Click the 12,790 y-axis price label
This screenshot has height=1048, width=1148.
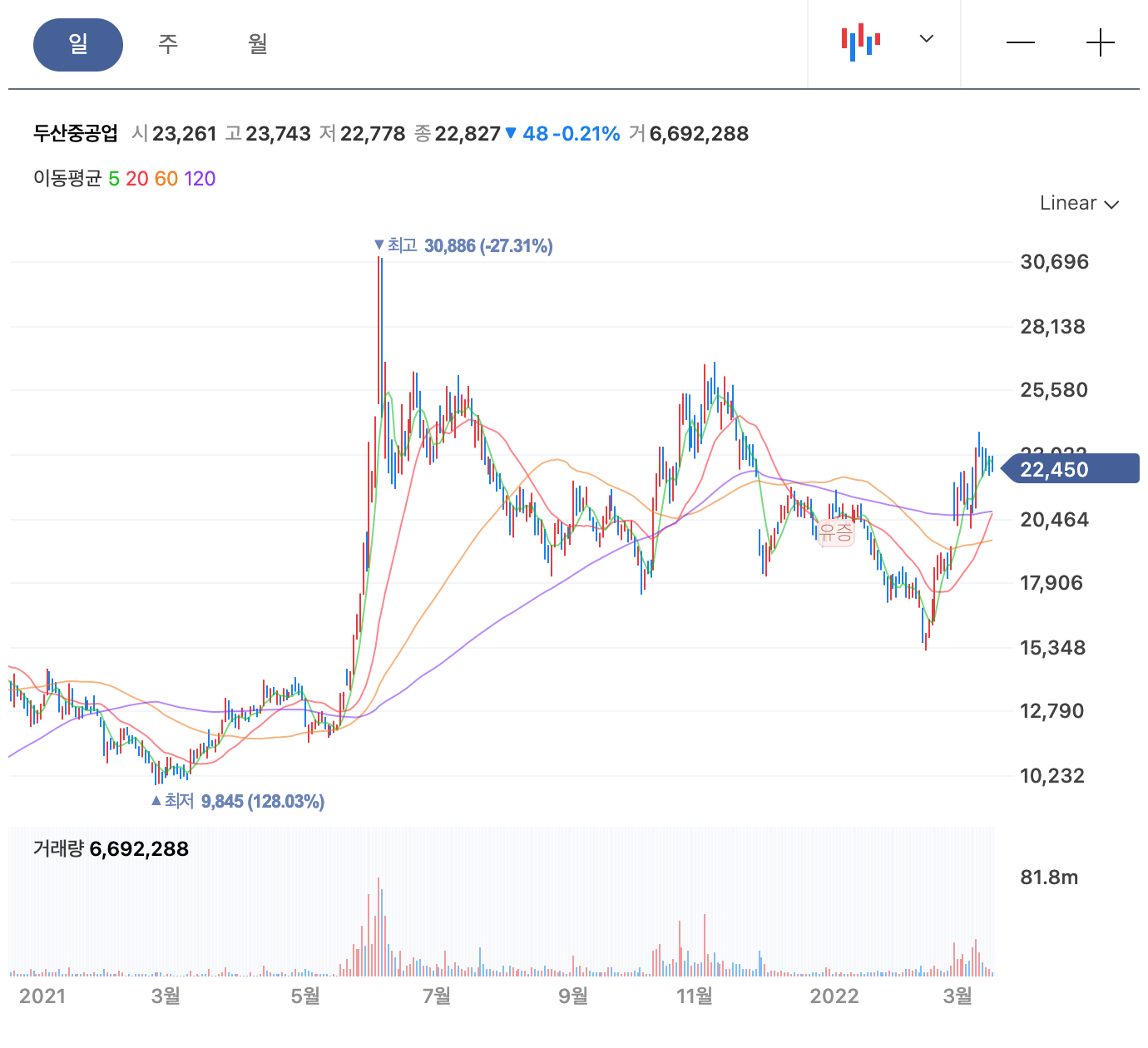(x=1052, y=711)
